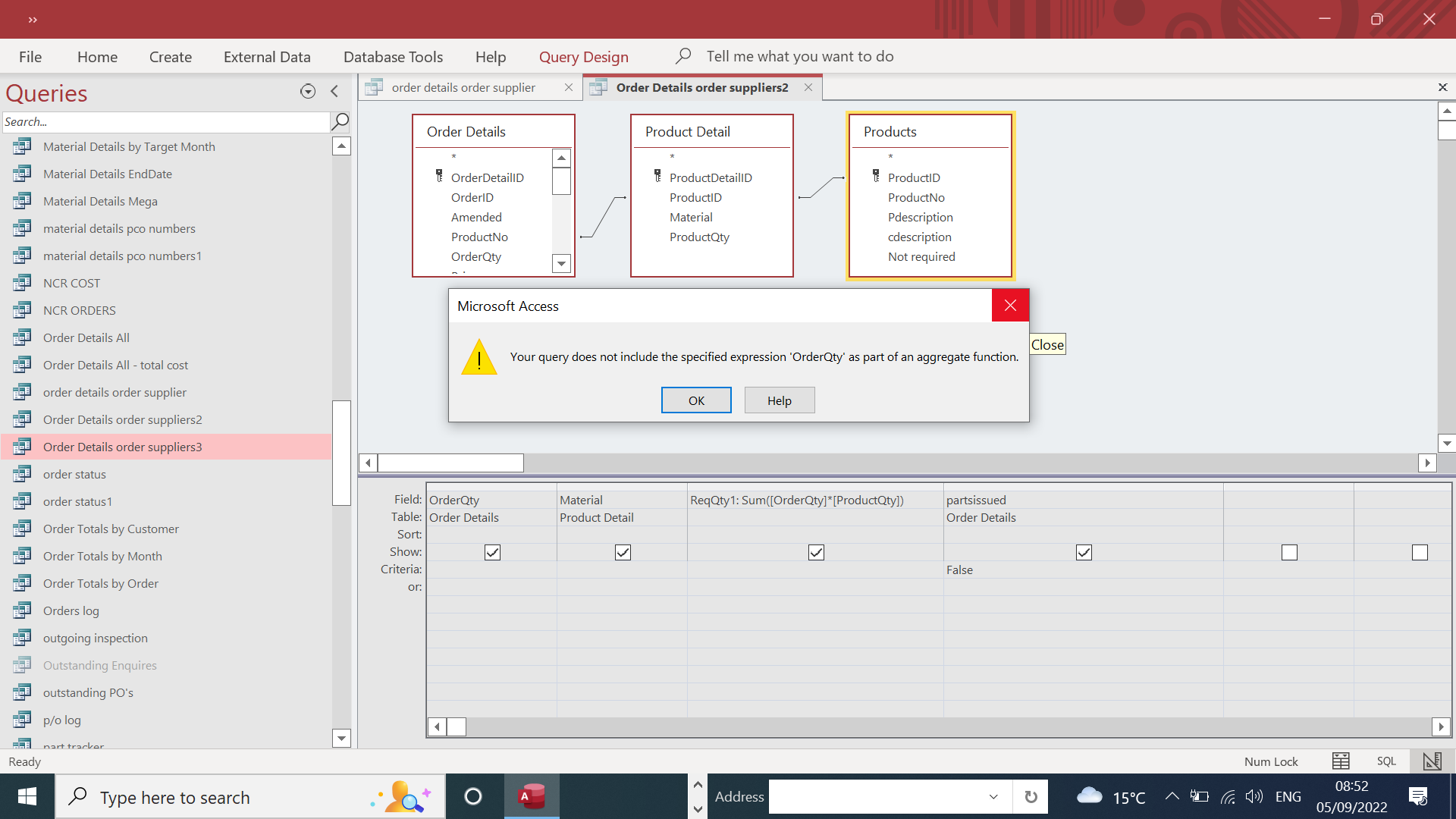Check Show box in last empty grid column
This screenshot has height=819, width=1456.
(1420, 552)
